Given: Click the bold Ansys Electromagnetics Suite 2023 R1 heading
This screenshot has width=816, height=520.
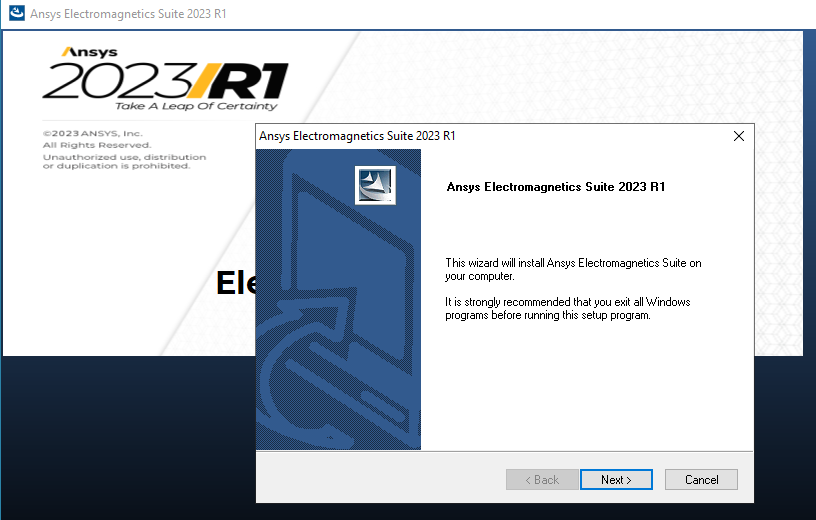Looking at the screenshot, I should 556,187.
